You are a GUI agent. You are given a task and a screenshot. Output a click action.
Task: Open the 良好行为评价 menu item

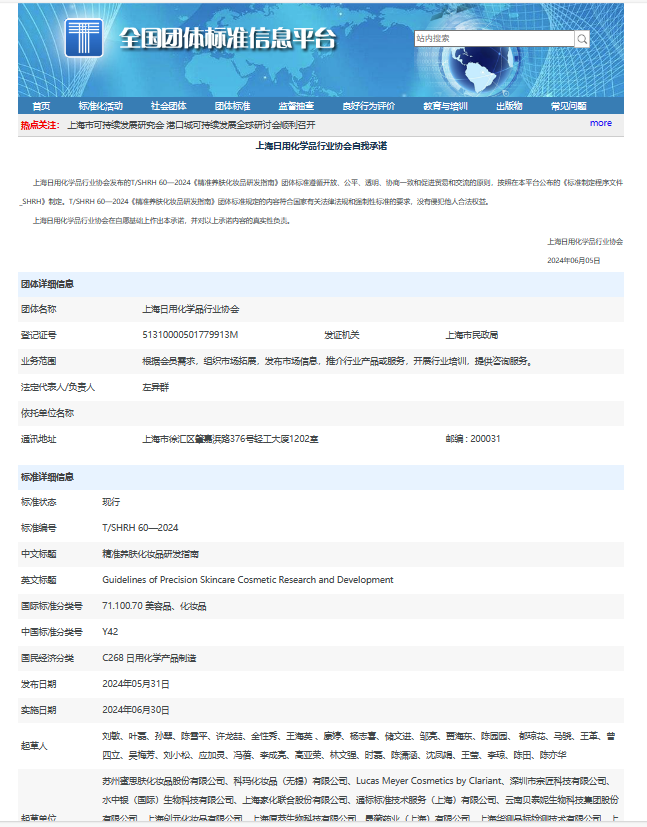[x=369, y=106]
